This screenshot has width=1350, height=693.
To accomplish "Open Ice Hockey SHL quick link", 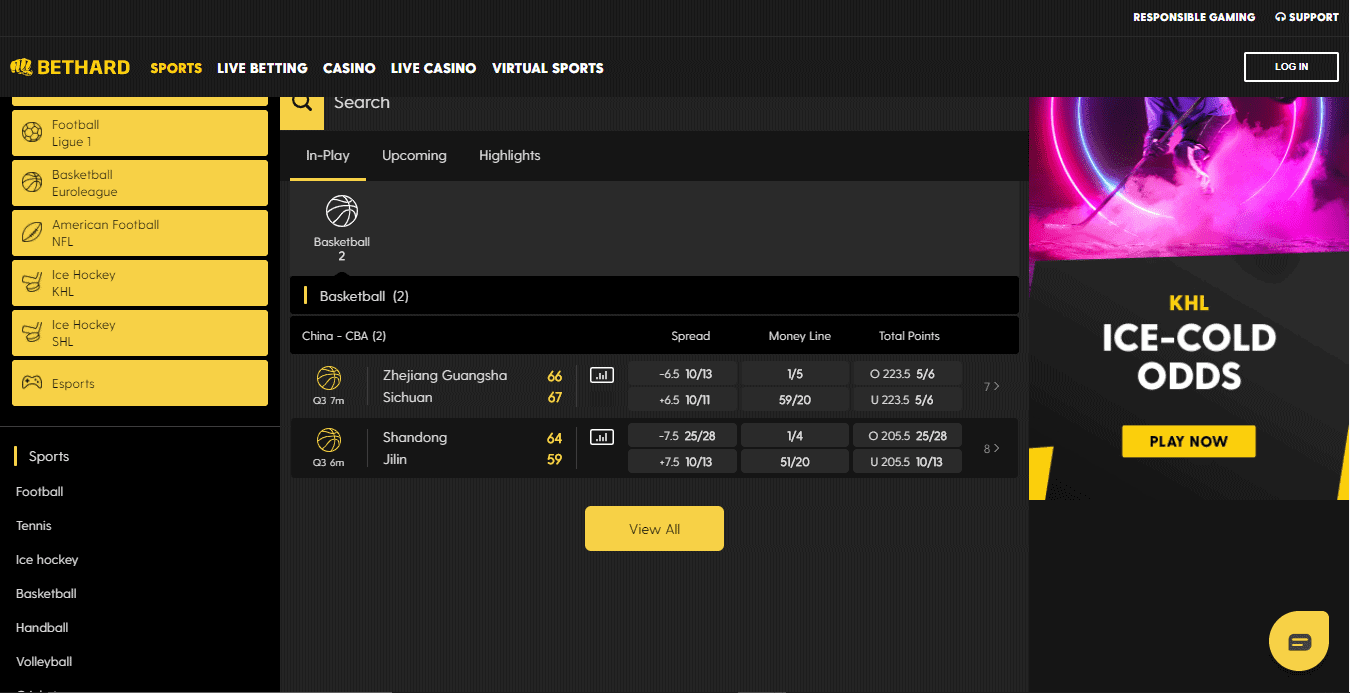I will click(x=140, y=333).
